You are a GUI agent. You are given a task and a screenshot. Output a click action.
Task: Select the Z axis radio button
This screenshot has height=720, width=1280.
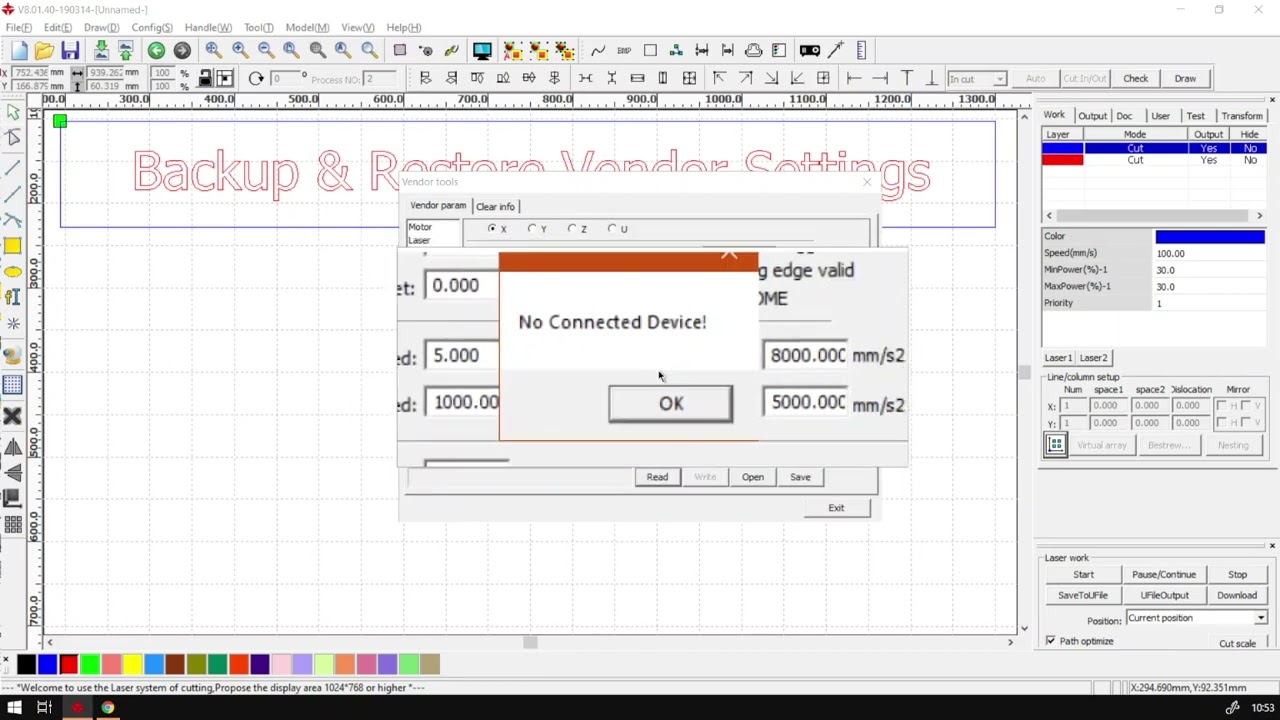click(x=572, y=229)
